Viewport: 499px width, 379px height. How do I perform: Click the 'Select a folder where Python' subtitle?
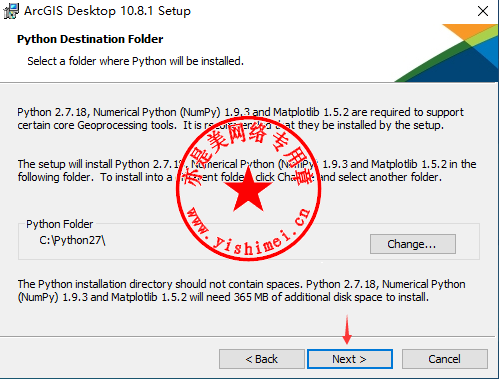(135, 61)
